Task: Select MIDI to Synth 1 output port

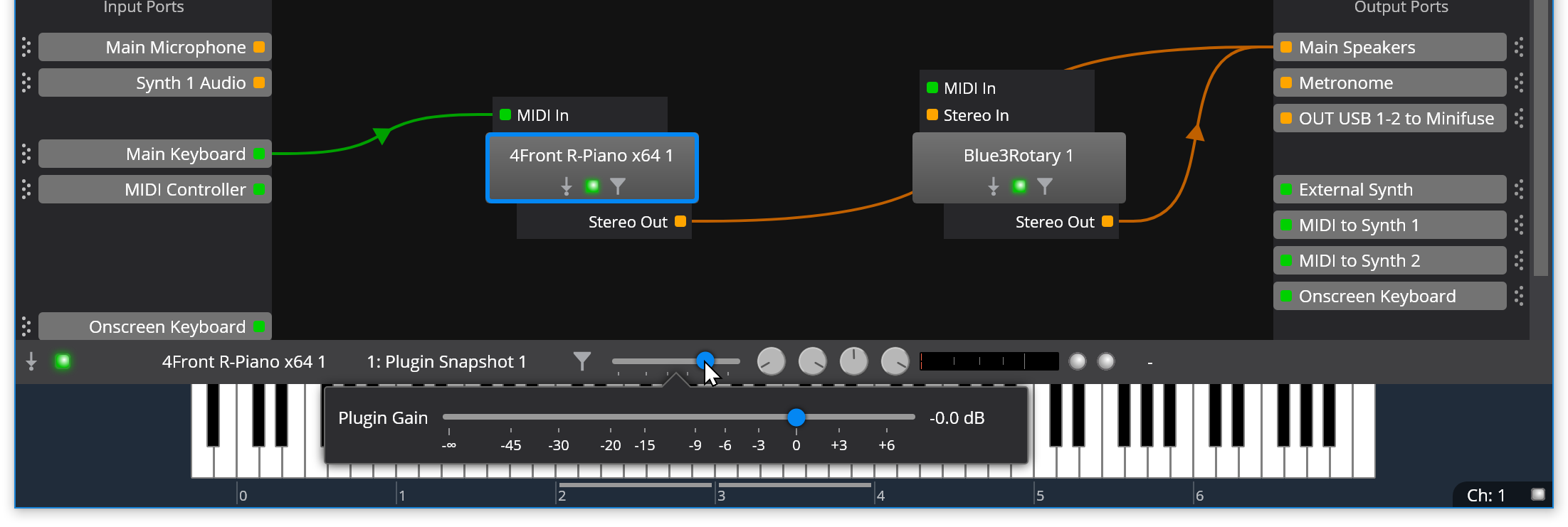Action: tap(1390, 225)
